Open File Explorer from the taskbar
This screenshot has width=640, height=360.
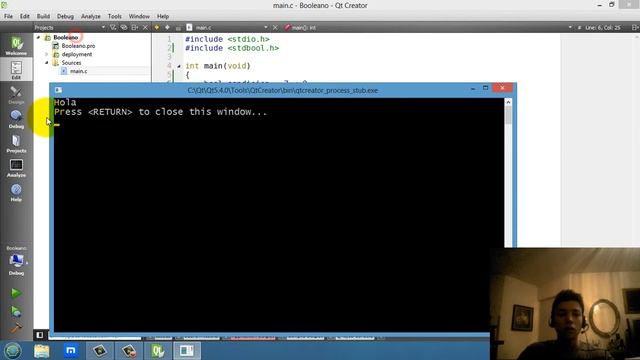(x=42, y=351)
